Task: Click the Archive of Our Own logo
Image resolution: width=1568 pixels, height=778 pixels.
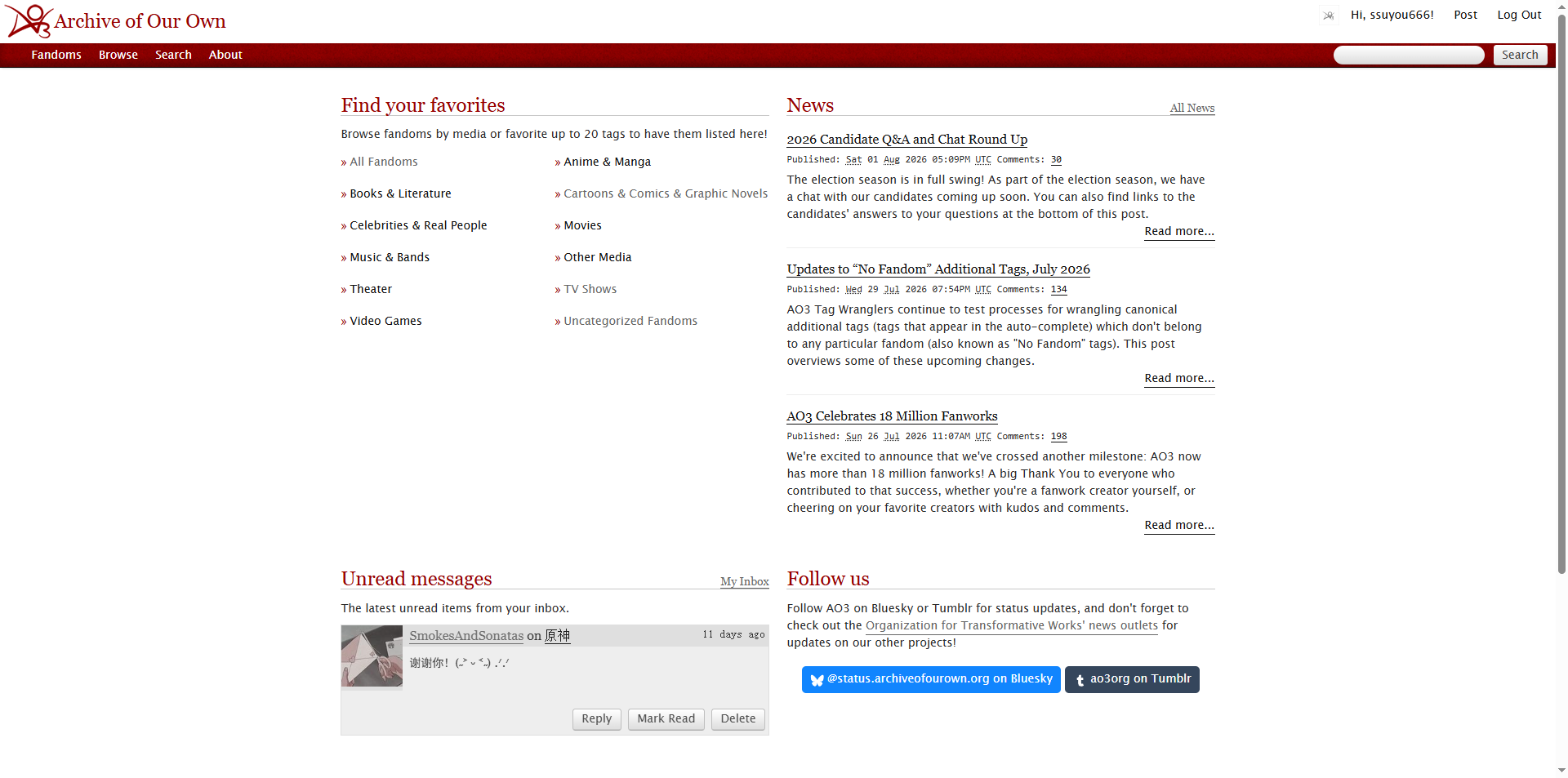Action: pos(116,21)
